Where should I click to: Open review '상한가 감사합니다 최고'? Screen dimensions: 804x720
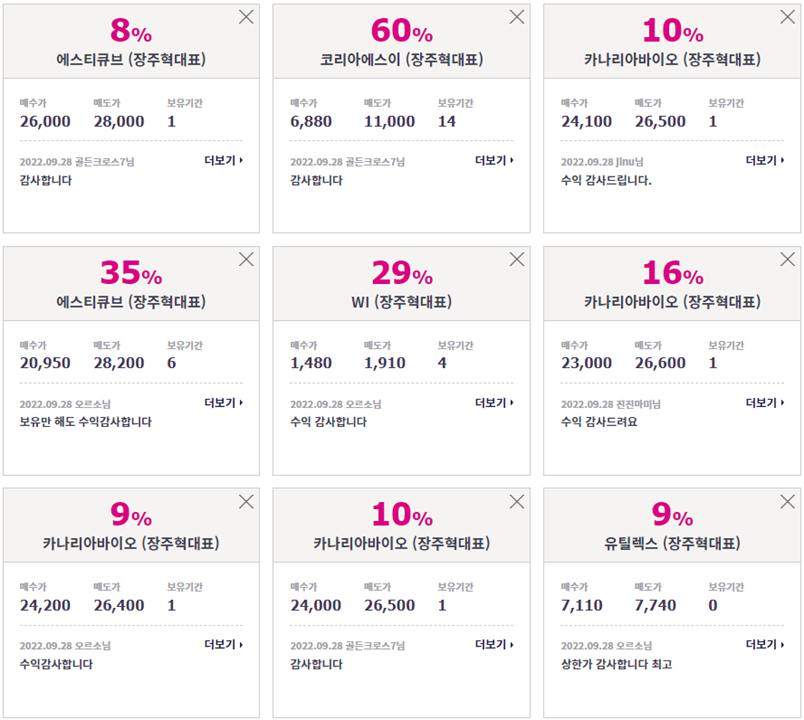[616, 664]
